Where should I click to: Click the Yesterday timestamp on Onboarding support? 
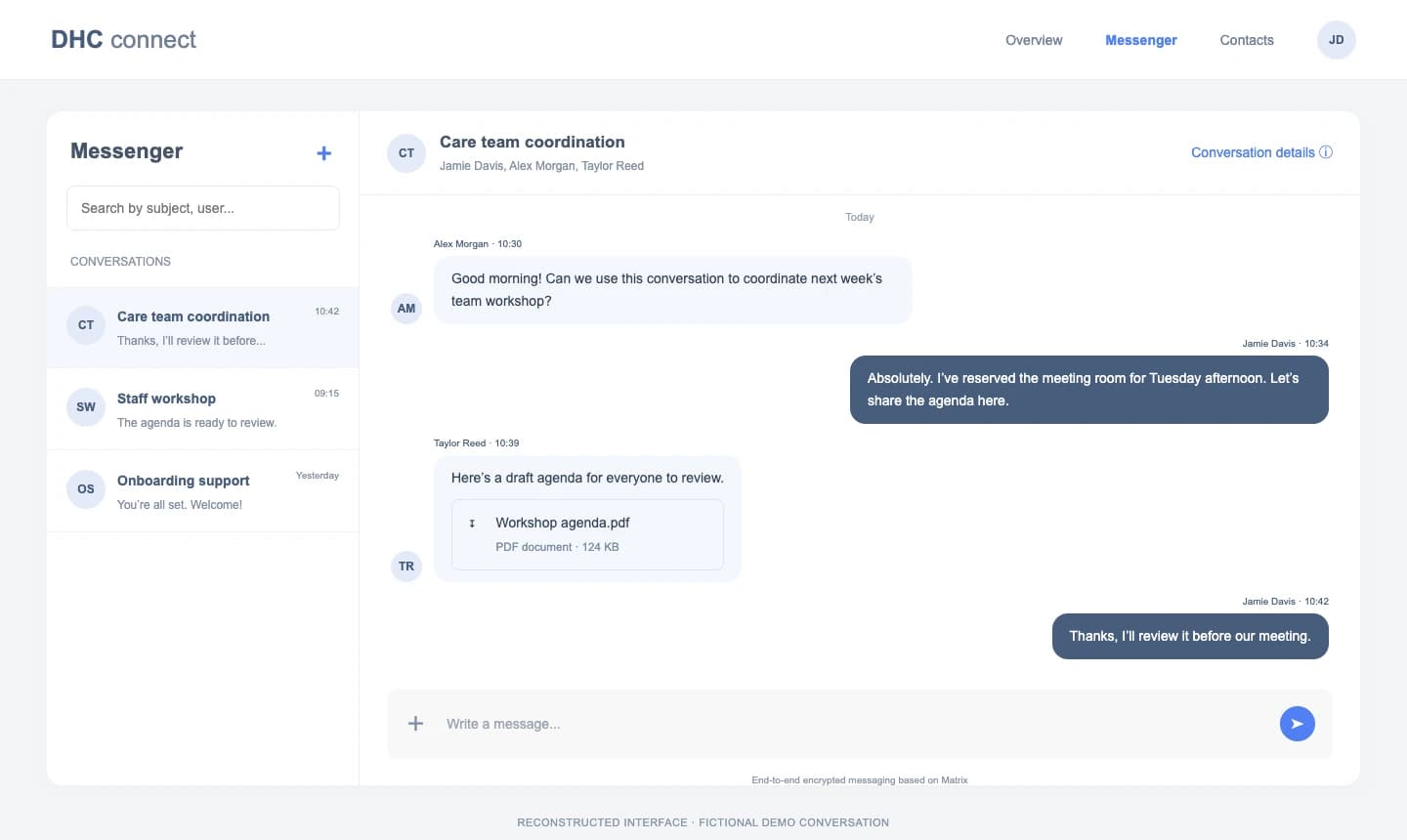click(x=318, y=476)
